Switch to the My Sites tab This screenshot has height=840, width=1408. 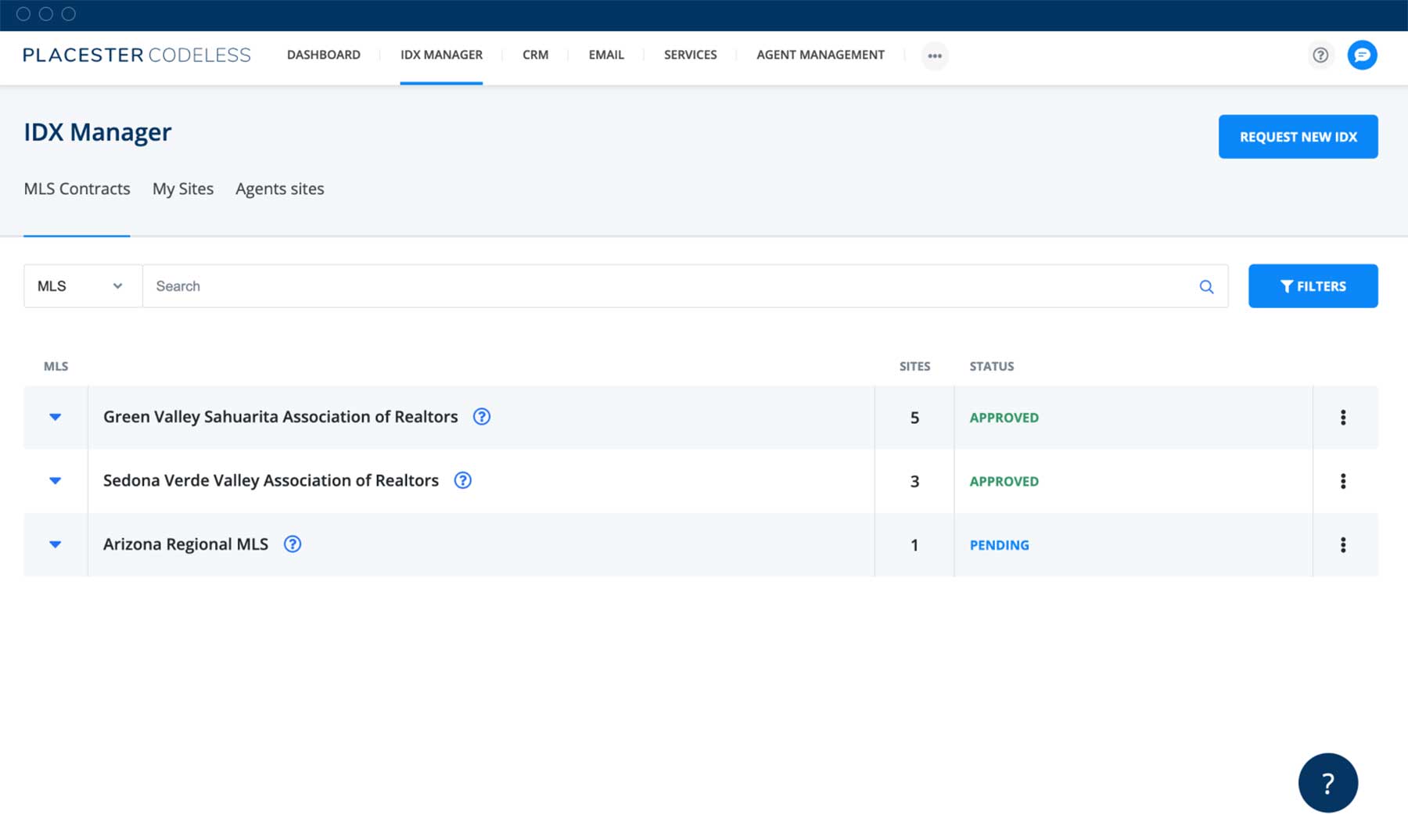tap(183, 188)
